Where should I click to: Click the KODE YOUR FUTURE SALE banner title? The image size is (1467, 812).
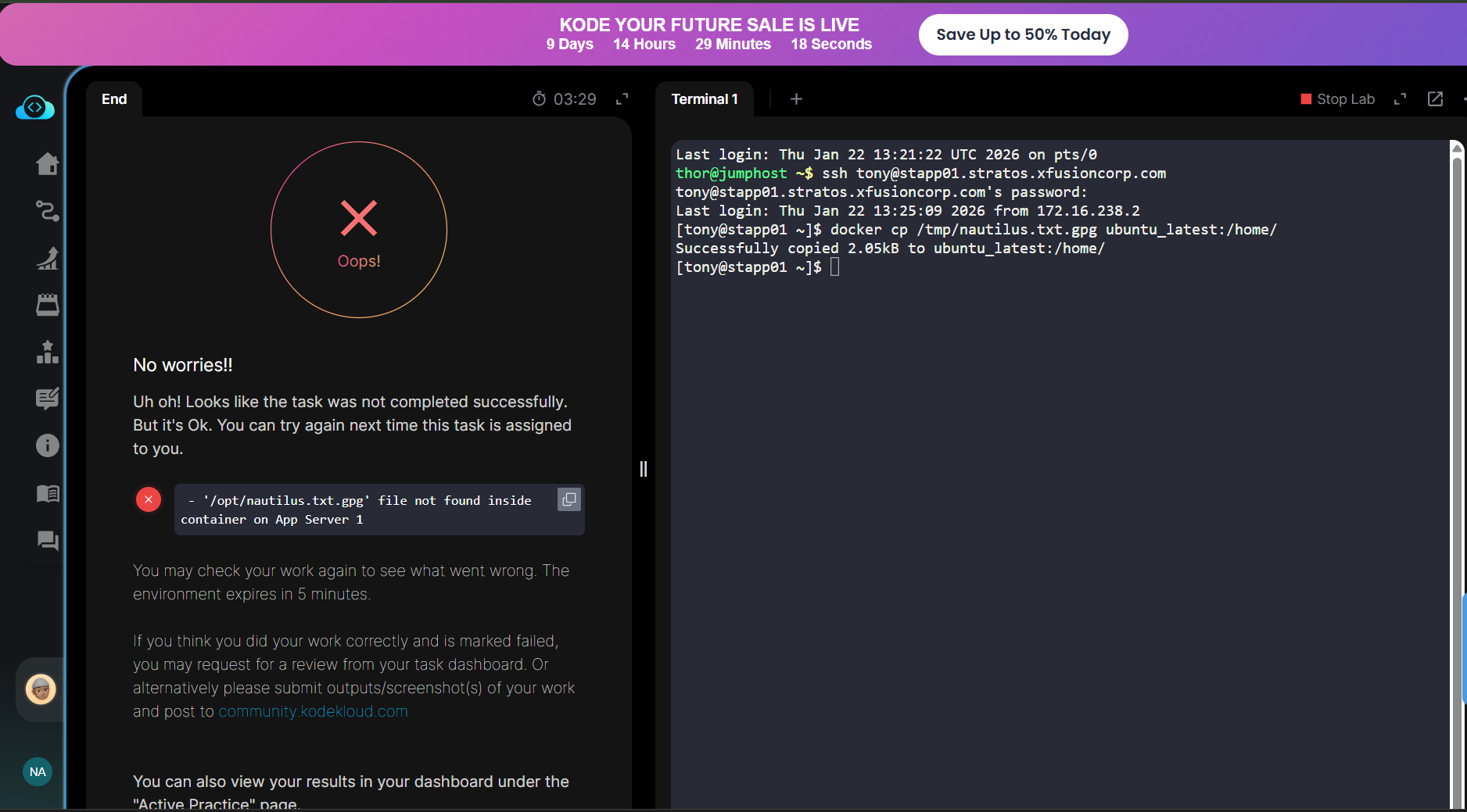(x=709, y=25)
